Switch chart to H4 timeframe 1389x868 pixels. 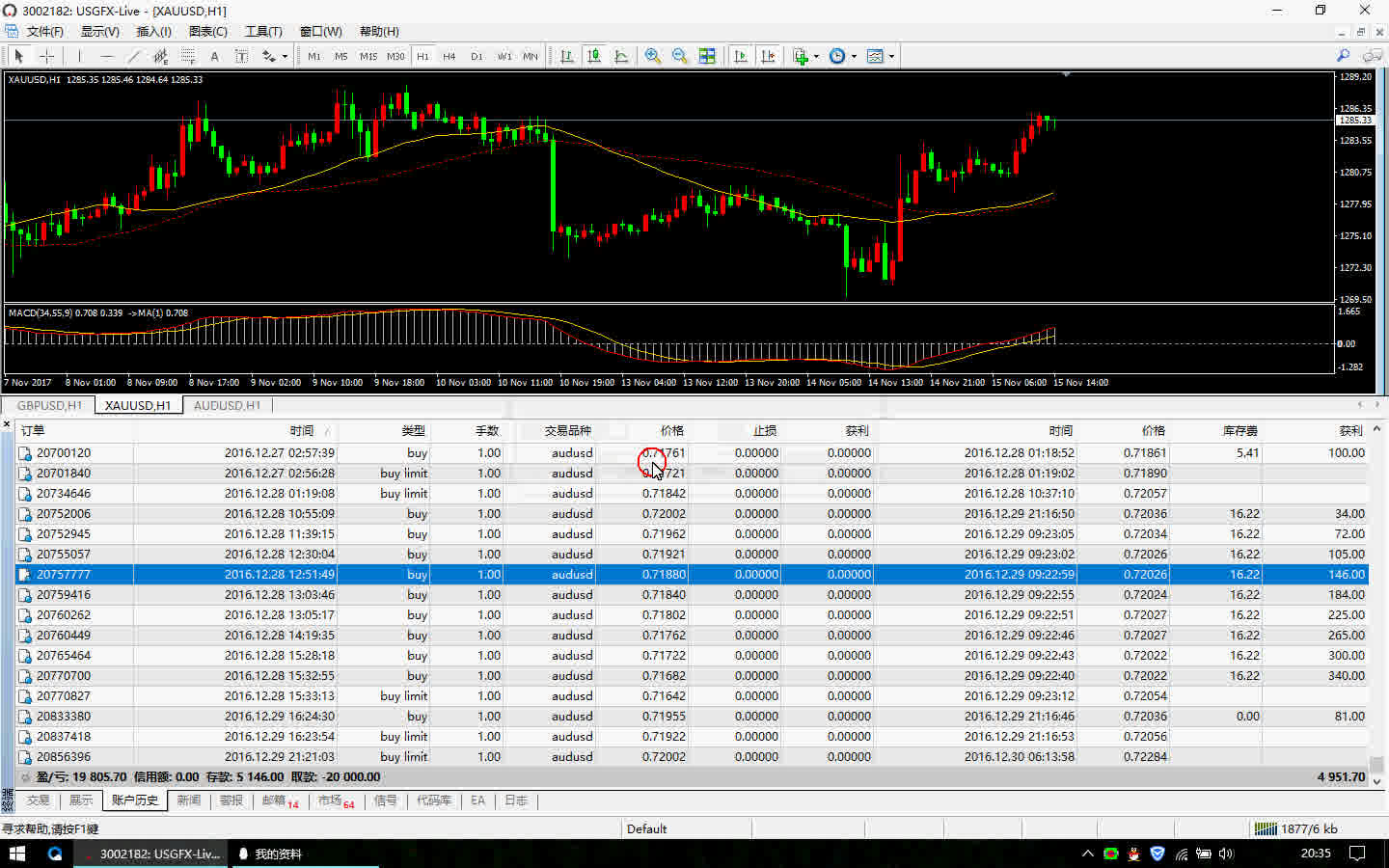pos(449,56)
